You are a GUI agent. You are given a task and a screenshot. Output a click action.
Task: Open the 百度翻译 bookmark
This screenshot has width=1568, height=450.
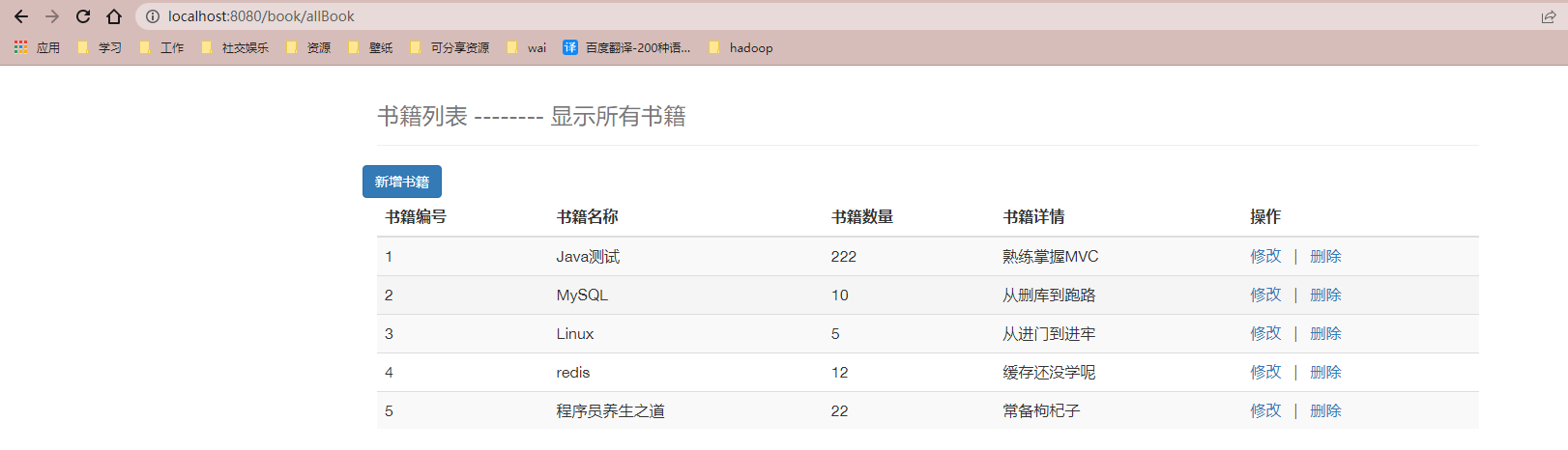coord(626,47)
